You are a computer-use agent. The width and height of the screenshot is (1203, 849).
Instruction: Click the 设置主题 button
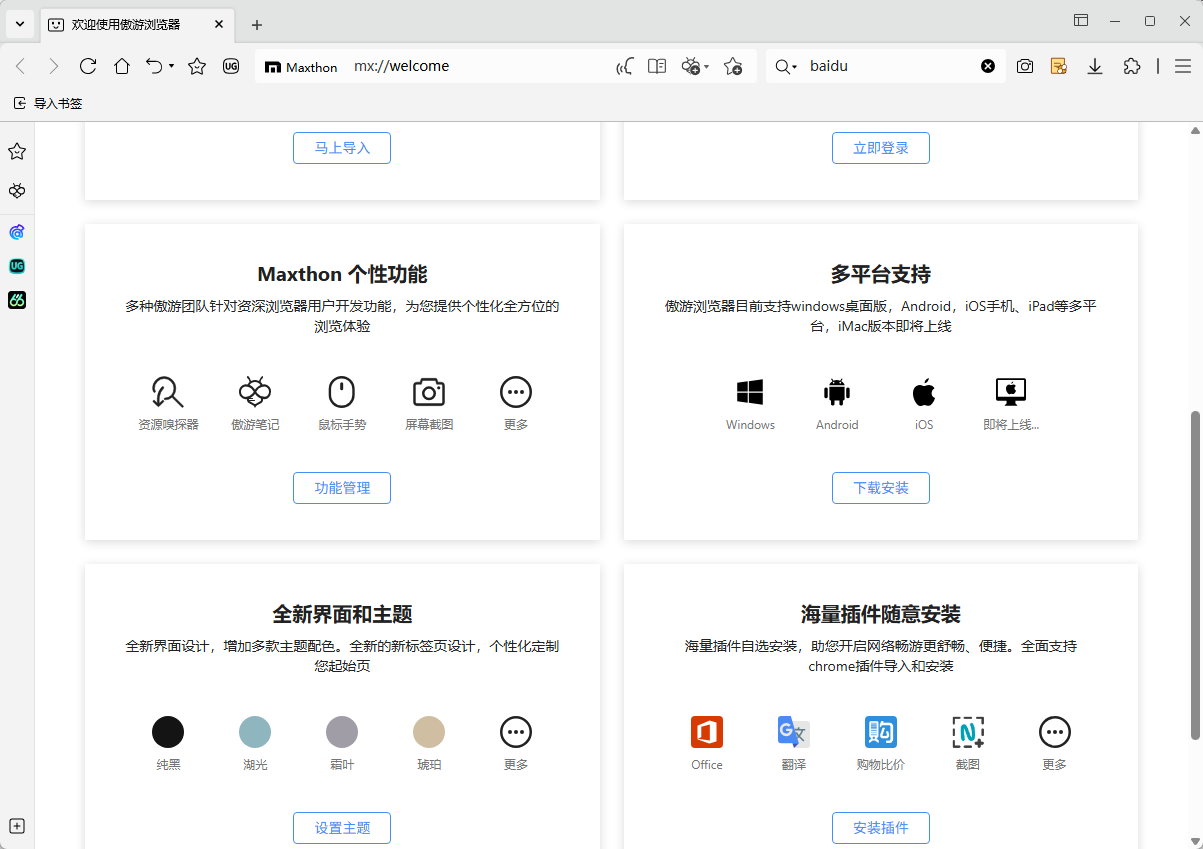point(342,828)
